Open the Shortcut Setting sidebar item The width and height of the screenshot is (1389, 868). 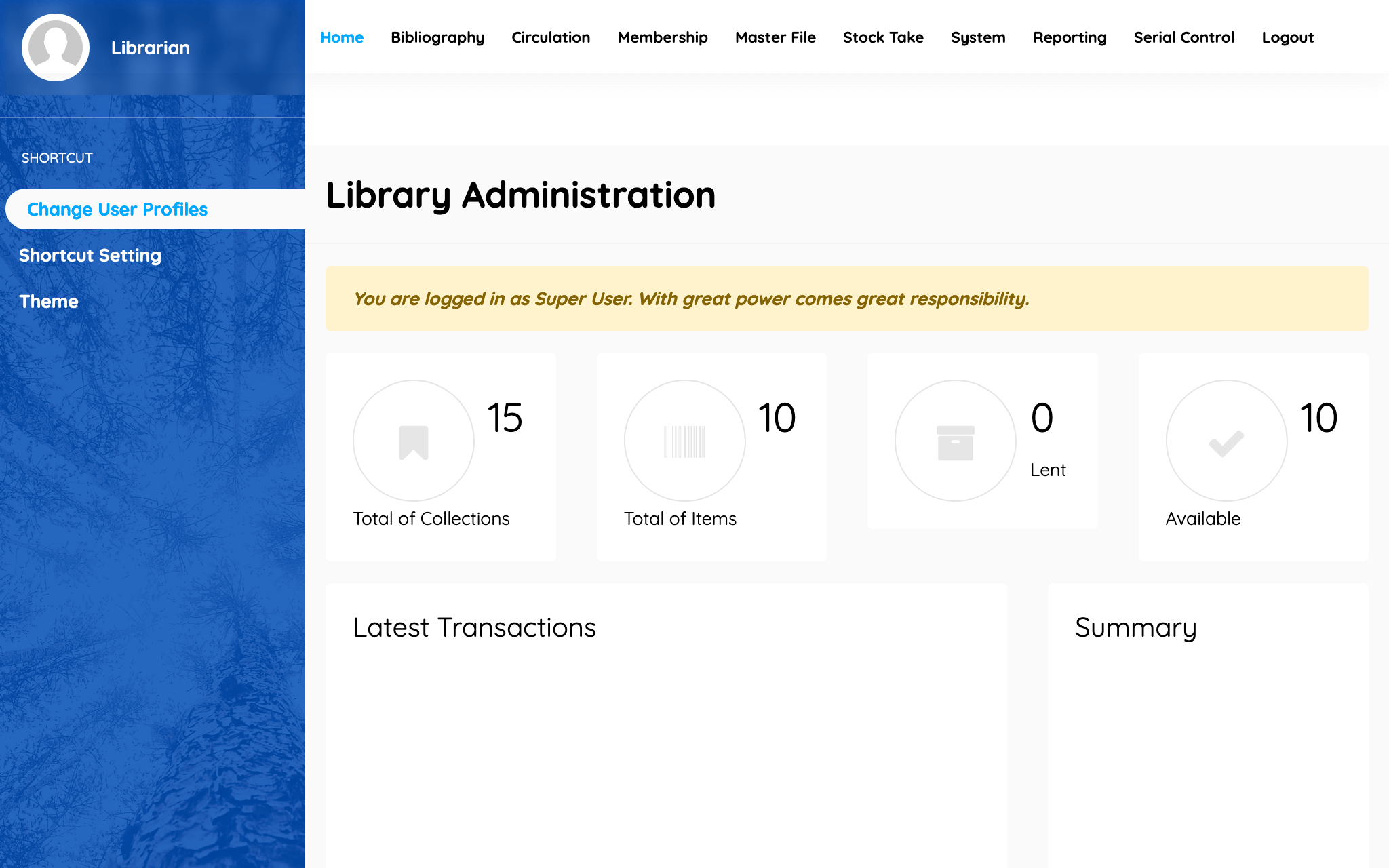tap(90, 255)
